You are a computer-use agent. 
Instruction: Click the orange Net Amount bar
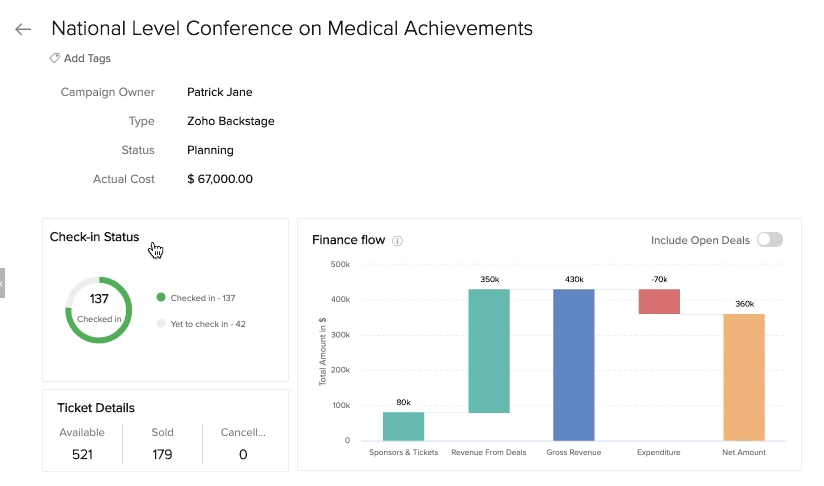(x=743, y=377)
